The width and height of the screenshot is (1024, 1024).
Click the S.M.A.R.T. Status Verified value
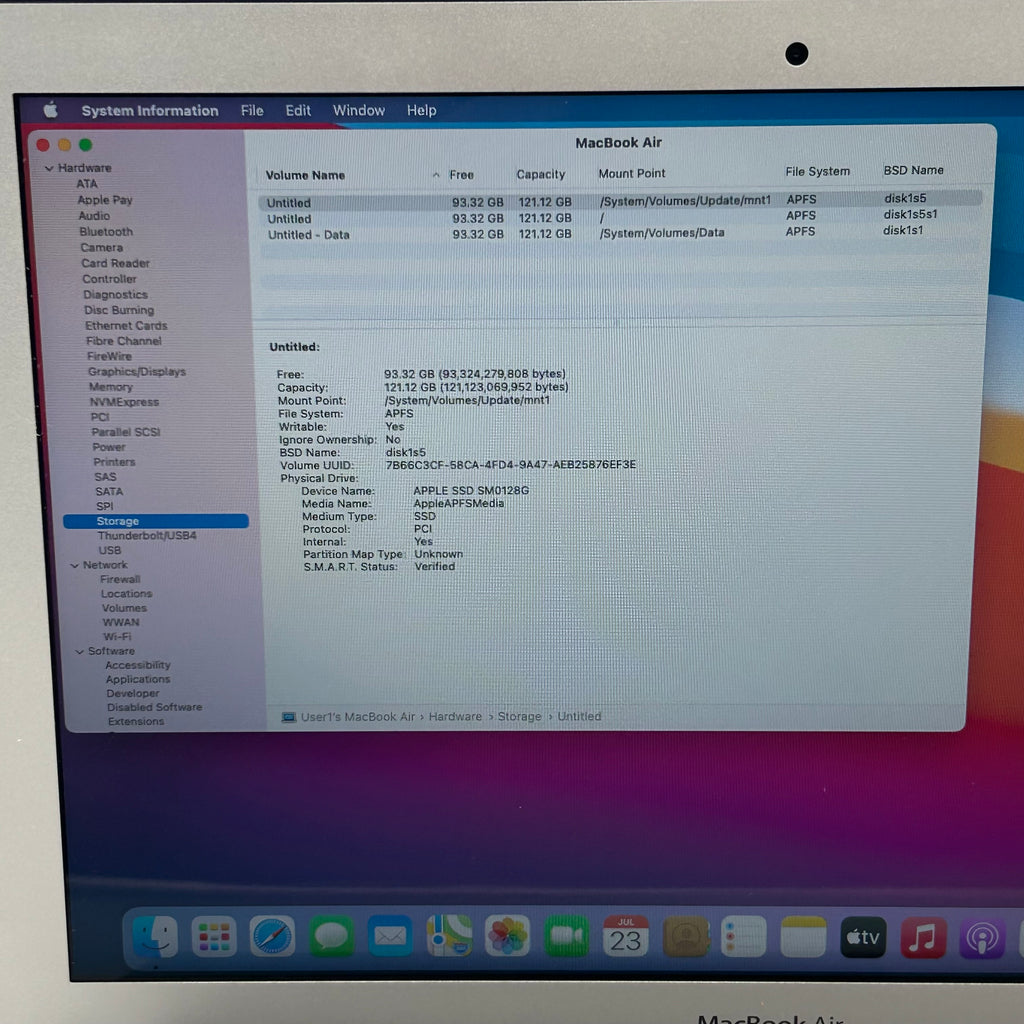point(434,567)
